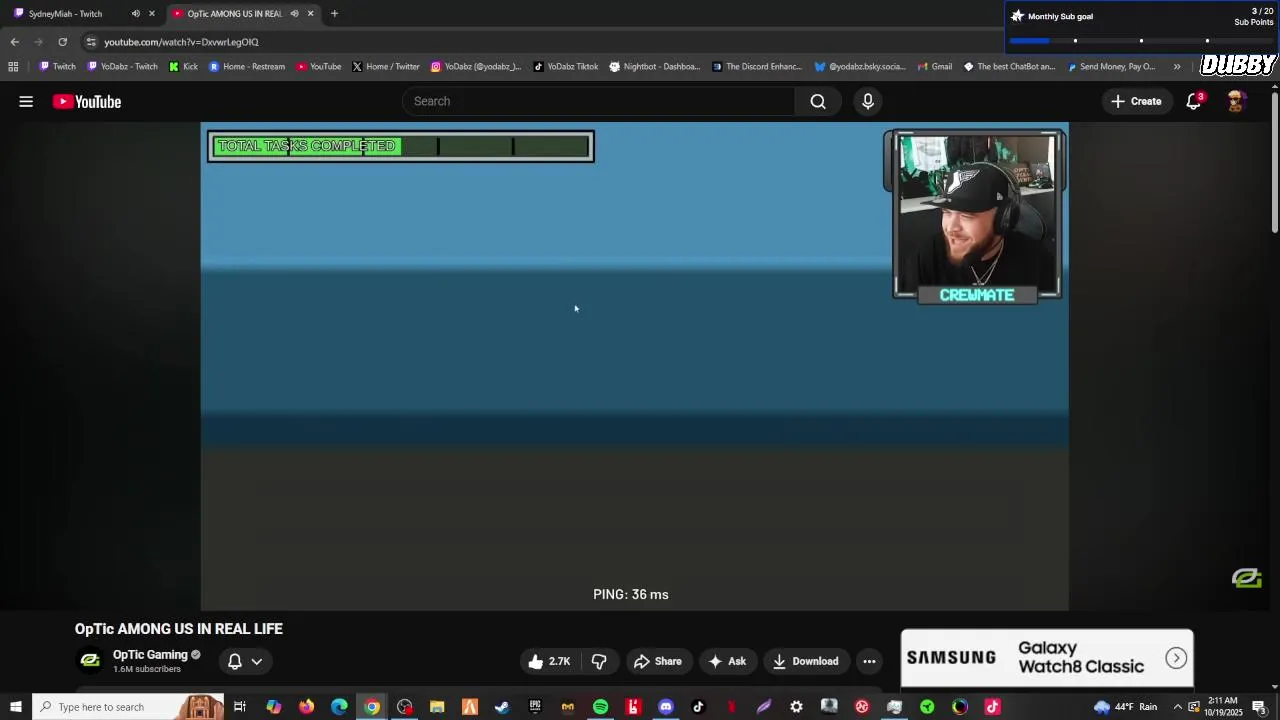Screen dimensions: 1280x720
Task: Open Discord from the taskbar
Action: 666,707
